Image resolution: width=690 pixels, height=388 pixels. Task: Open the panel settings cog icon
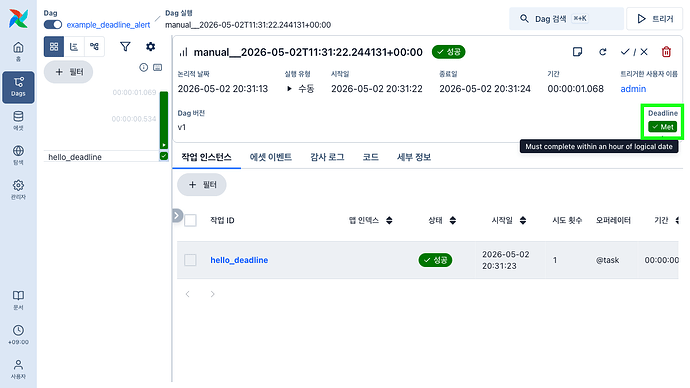(x=150, y=47)
